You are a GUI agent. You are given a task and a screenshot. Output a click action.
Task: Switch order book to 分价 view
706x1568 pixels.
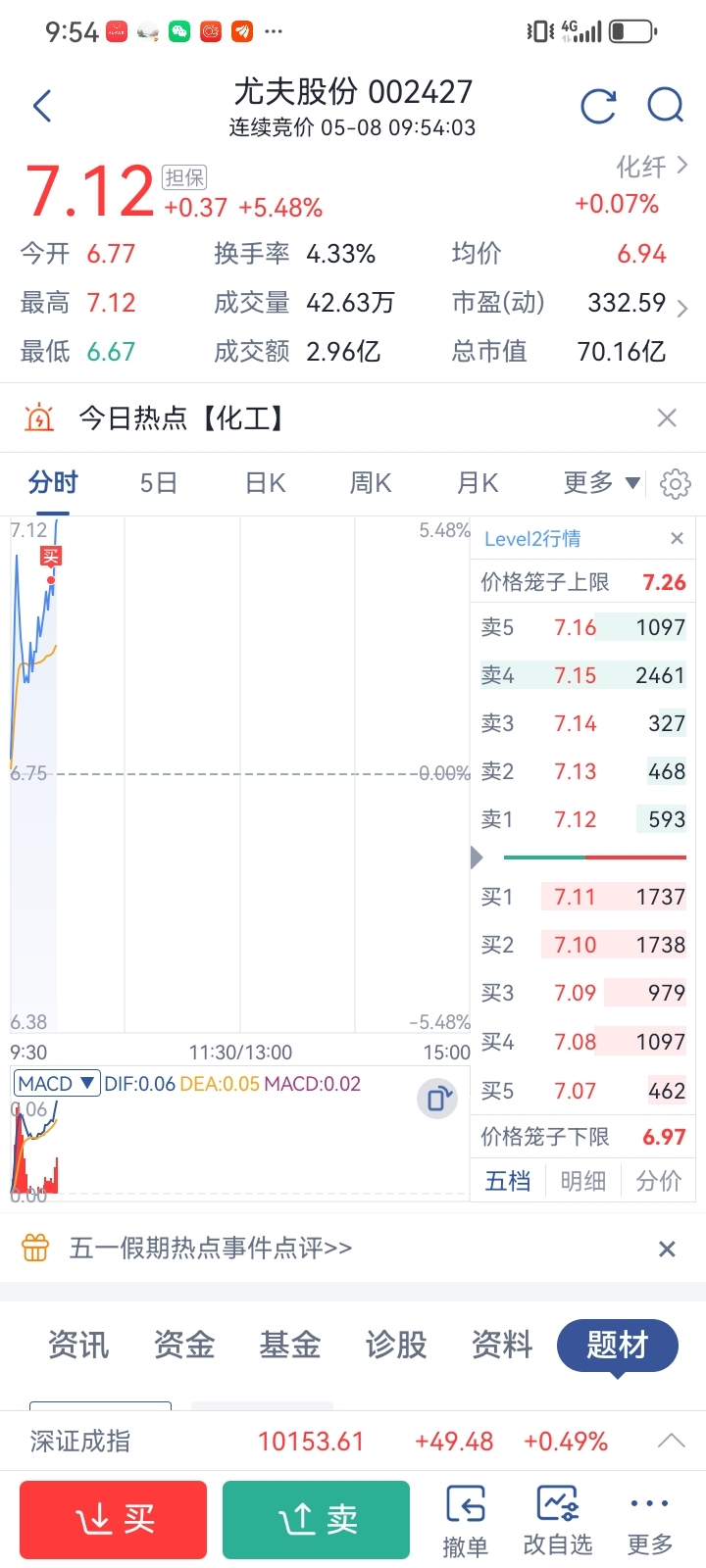[658, 1181]
